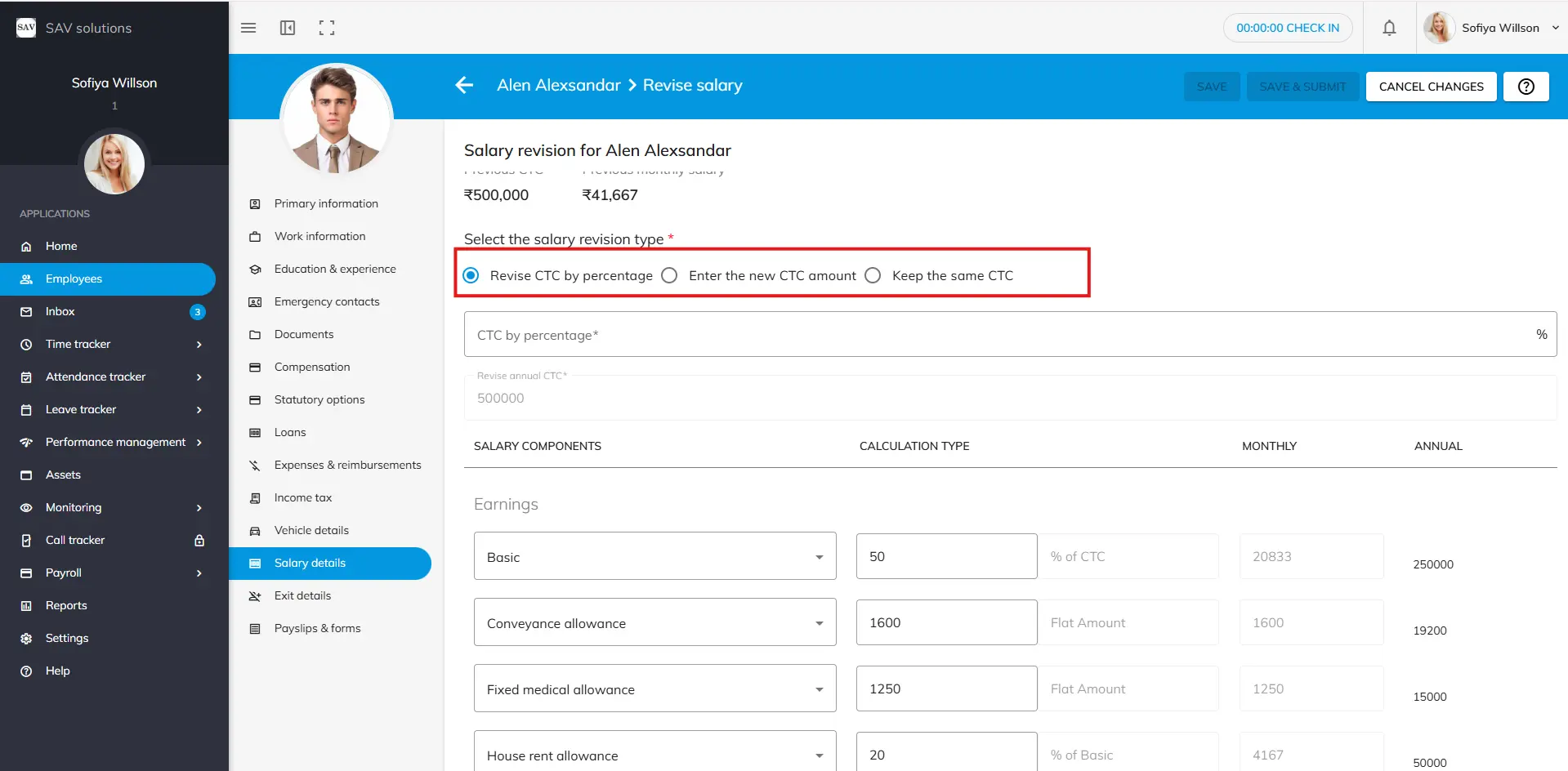The height and width of the screenshot is (771, 1568).
Task: Enter fullscreen mode icon
Action: (327, 28)
